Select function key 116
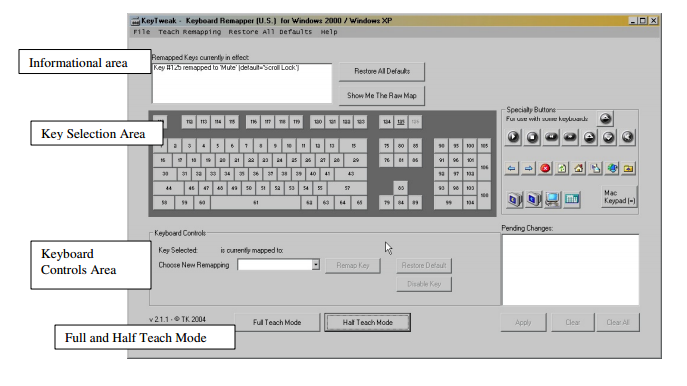 (x=253, y=122)
